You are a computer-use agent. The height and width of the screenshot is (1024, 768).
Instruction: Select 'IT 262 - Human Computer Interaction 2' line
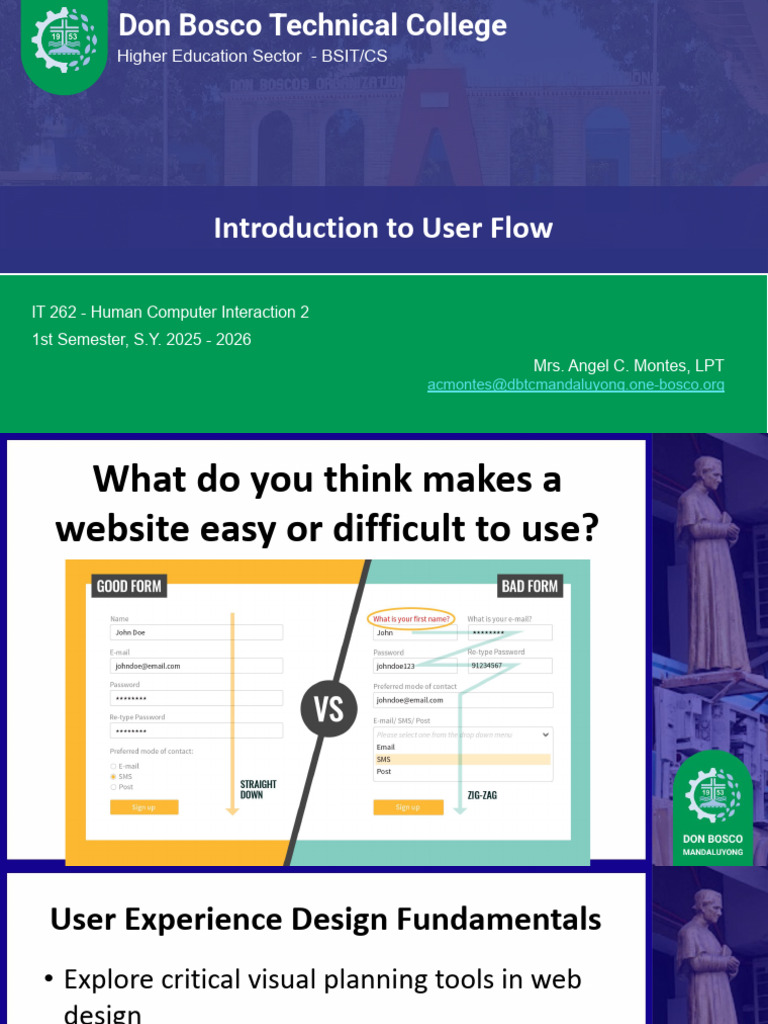point(170,312)
